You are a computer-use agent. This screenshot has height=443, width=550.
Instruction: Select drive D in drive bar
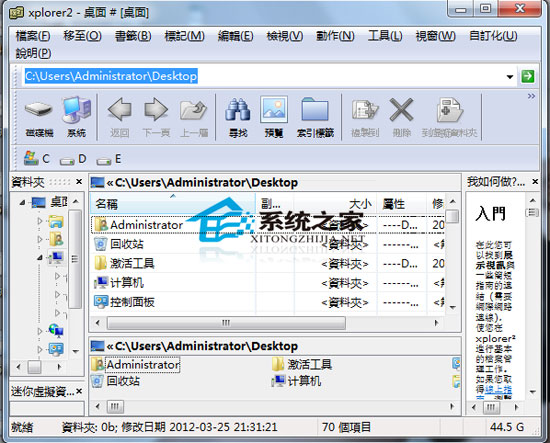[x=73, y=160]
